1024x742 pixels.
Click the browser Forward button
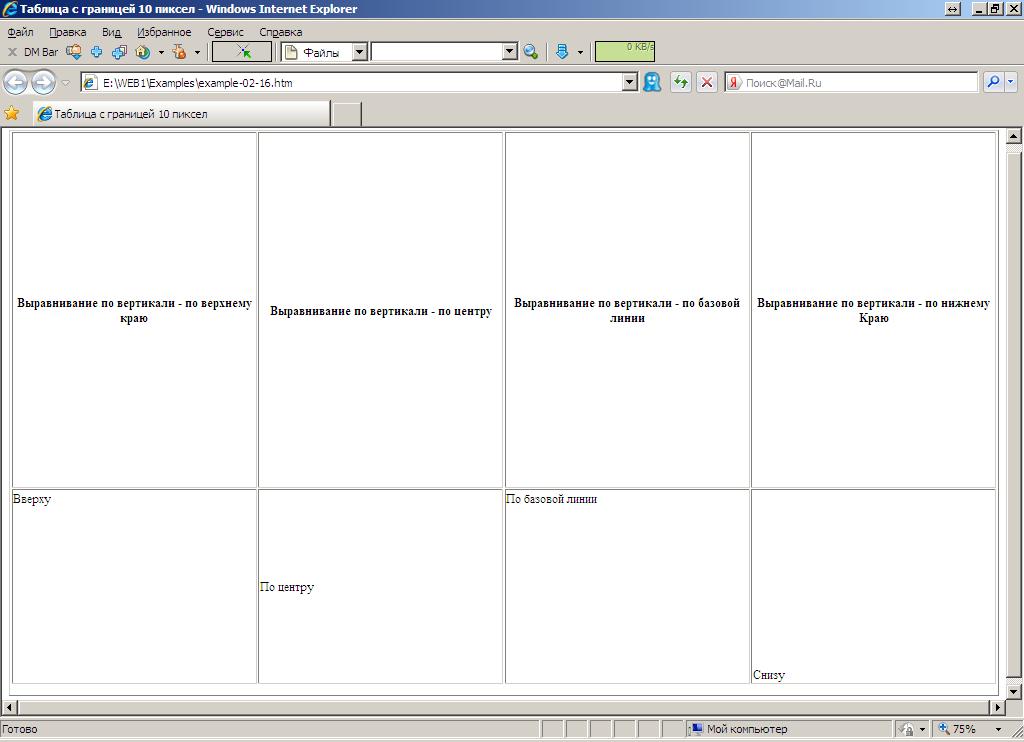[x=44, y=83]
